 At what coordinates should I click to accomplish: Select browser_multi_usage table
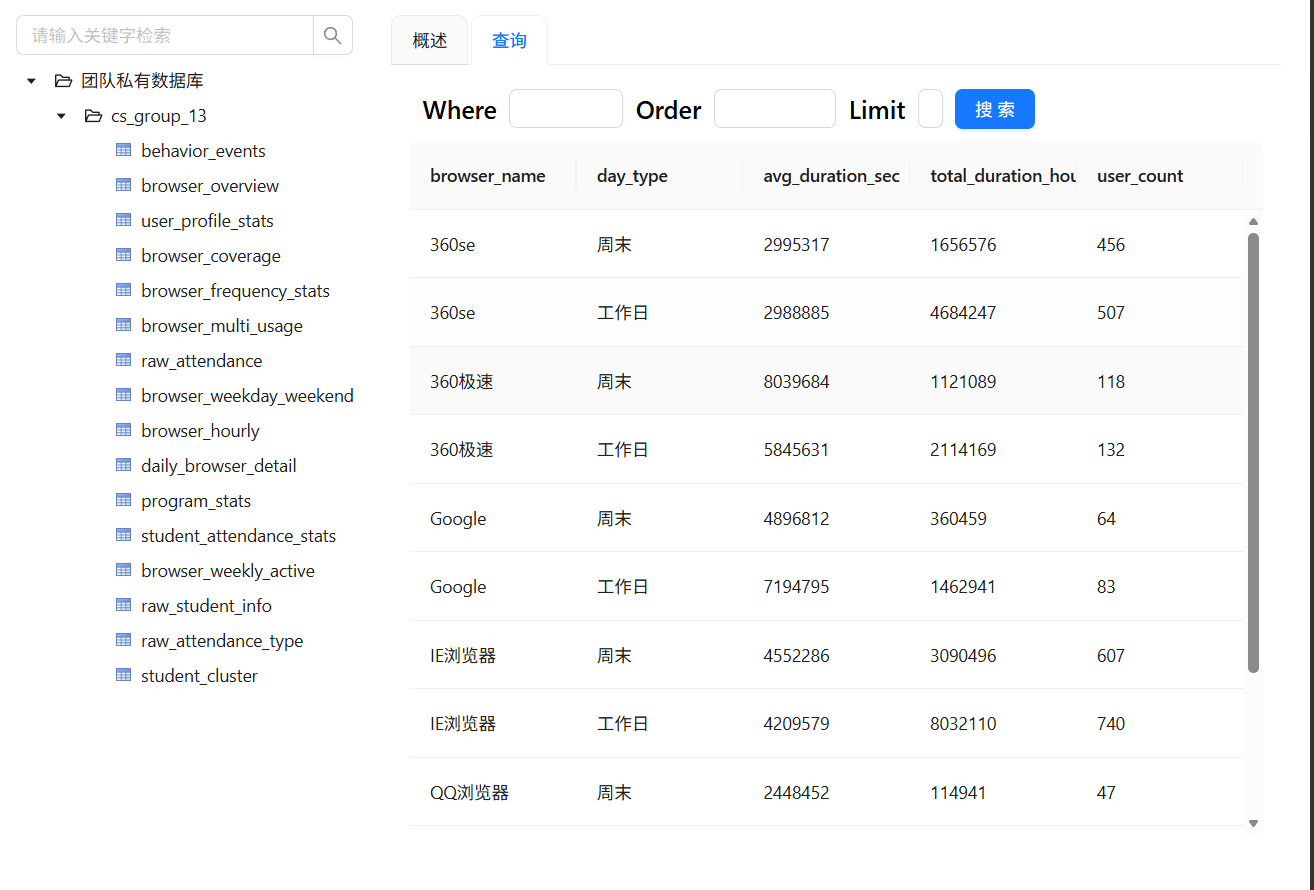[x=222, y=326]
